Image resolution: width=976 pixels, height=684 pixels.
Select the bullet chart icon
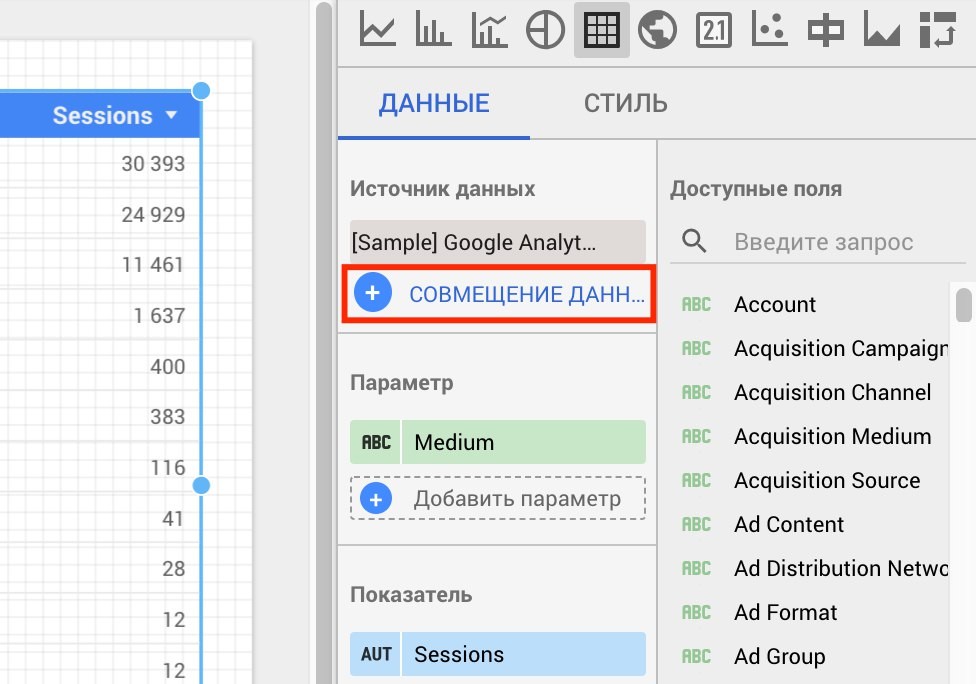coord(825,30)
